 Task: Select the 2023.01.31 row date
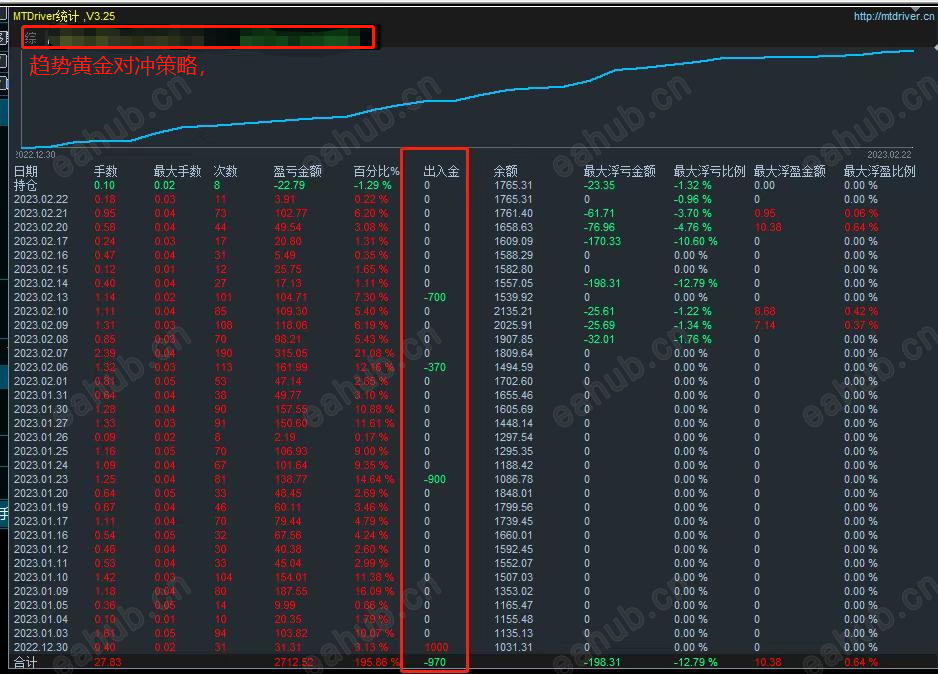[41, 395]
